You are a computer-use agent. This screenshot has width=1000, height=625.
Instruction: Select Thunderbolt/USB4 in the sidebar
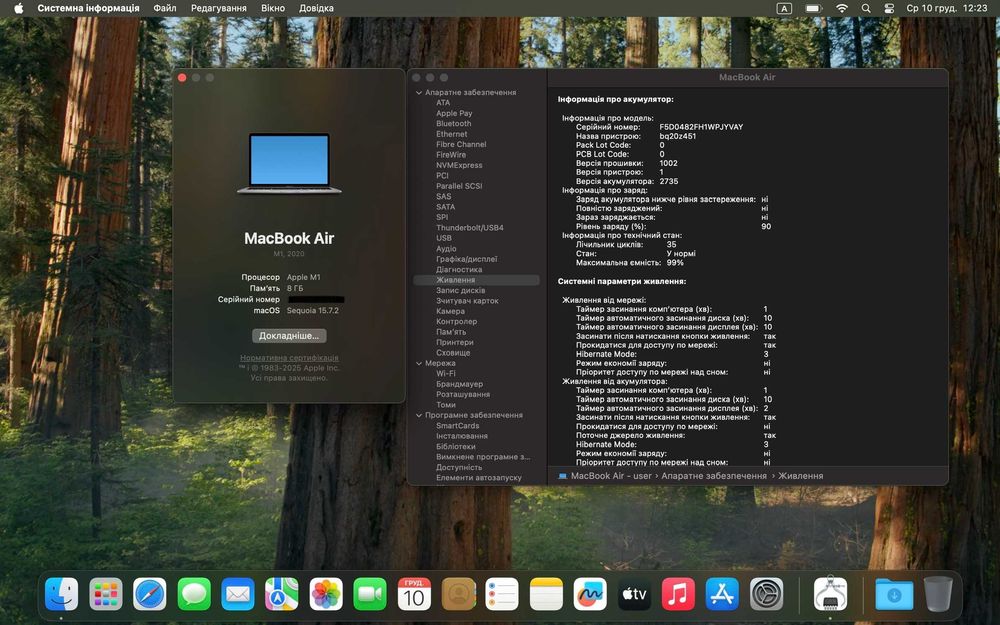pyautogui.click(x=469, y=228)
